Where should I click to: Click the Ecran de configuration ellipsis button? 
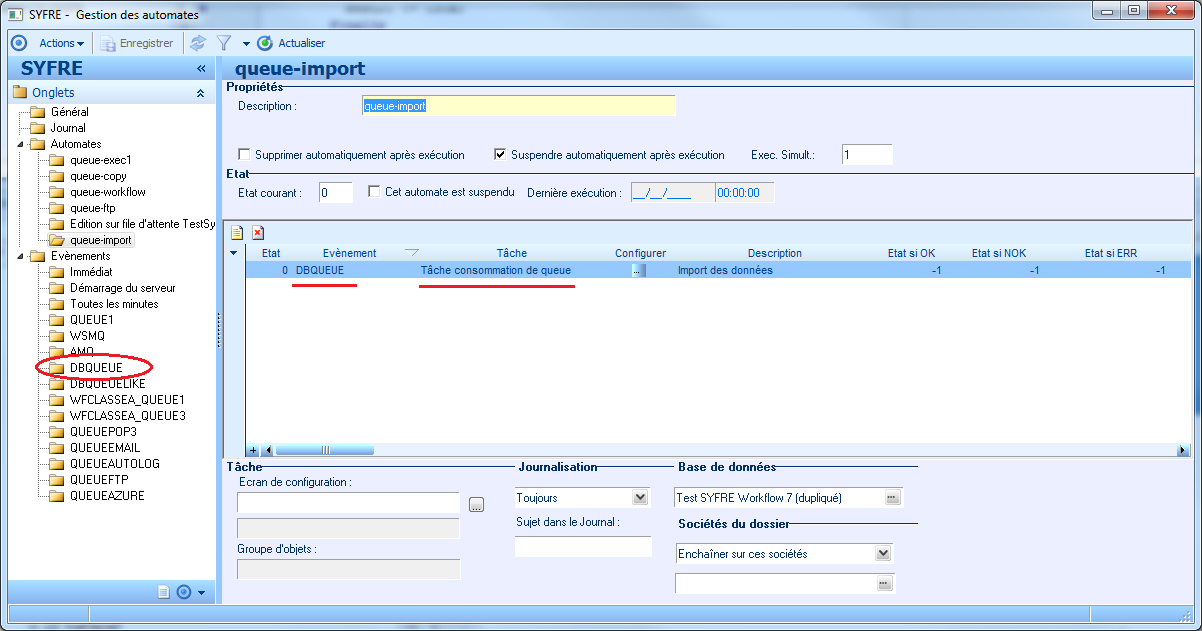(x=476, y=503)
